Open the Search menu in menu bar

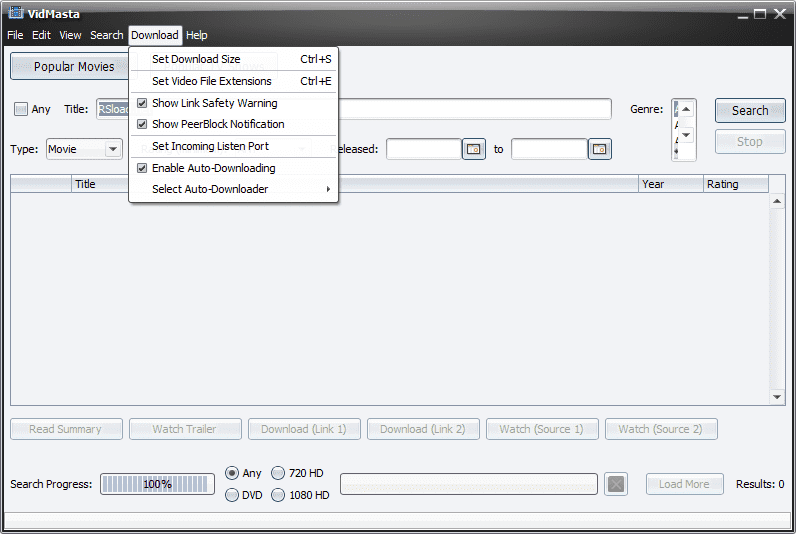click(106, 35)
